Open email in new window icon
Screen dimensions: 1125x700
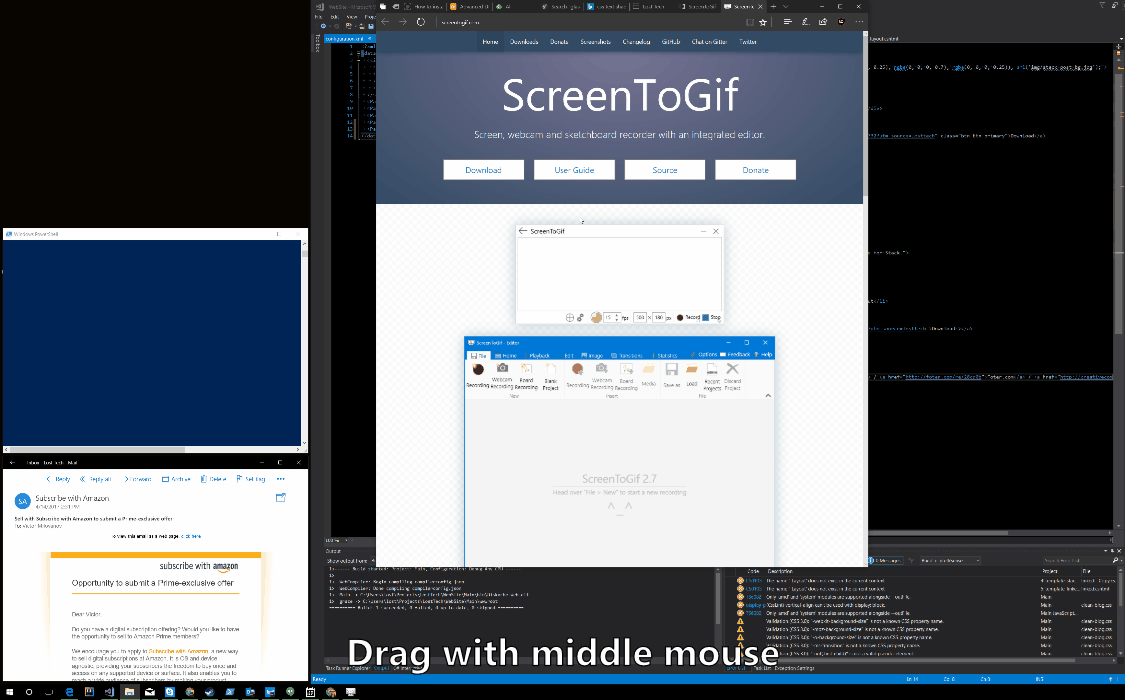[x=281, y=497]
